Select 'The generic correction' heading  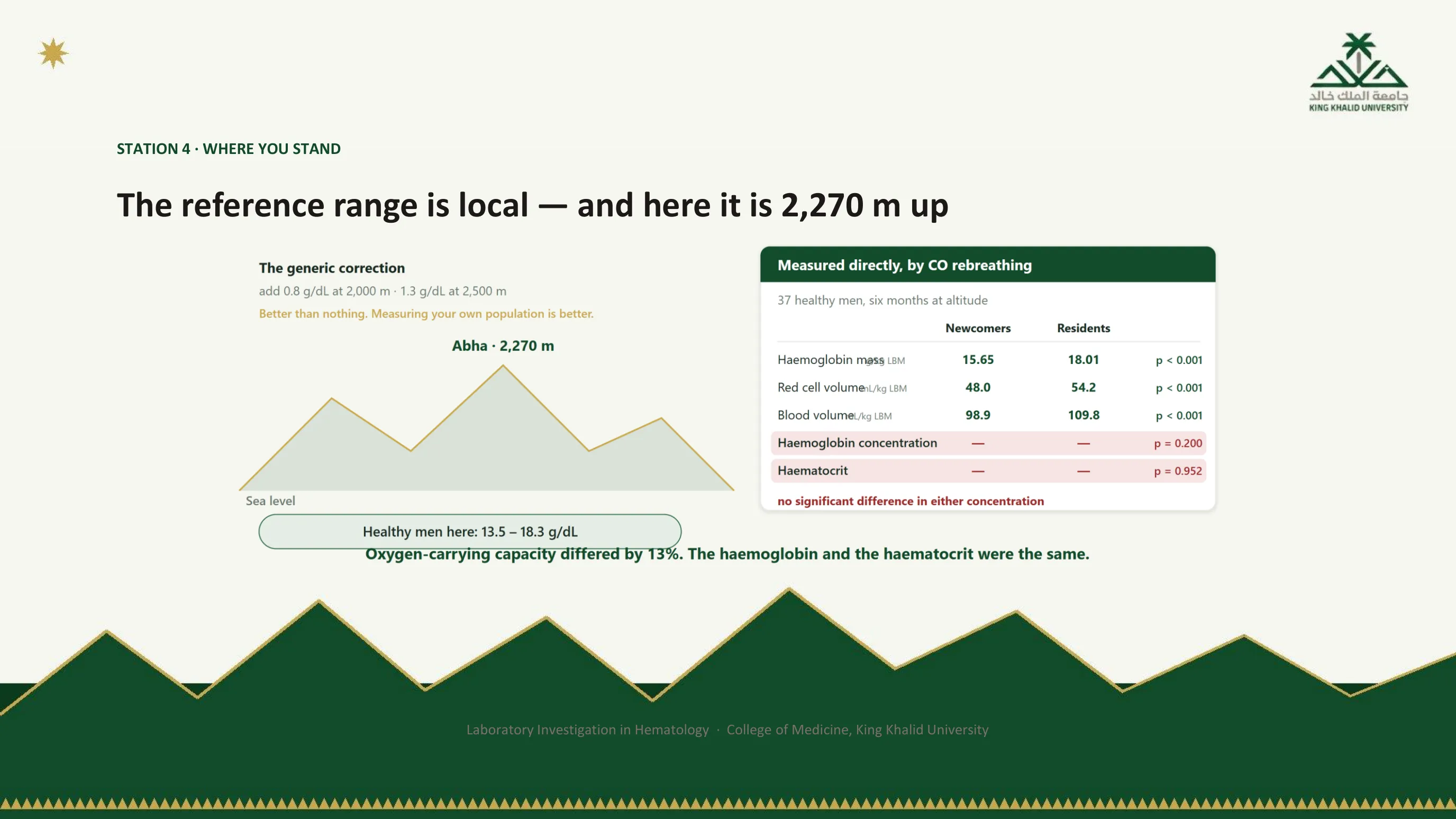[332, 268]
